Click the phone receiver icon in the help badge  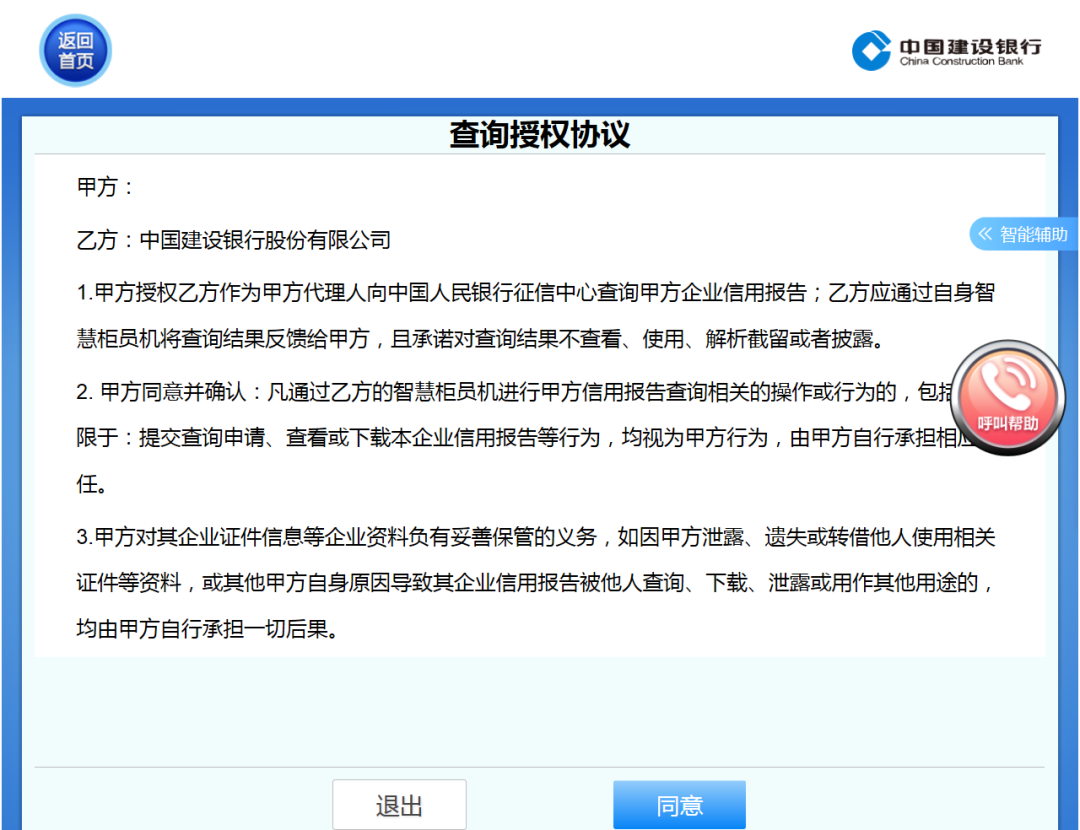click(x=1008, y=385)
